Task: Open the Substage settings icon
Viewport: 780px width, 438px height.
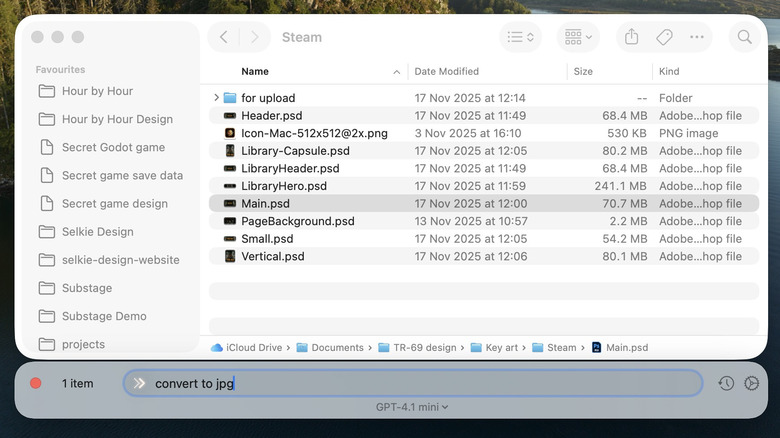Action: 751,383
